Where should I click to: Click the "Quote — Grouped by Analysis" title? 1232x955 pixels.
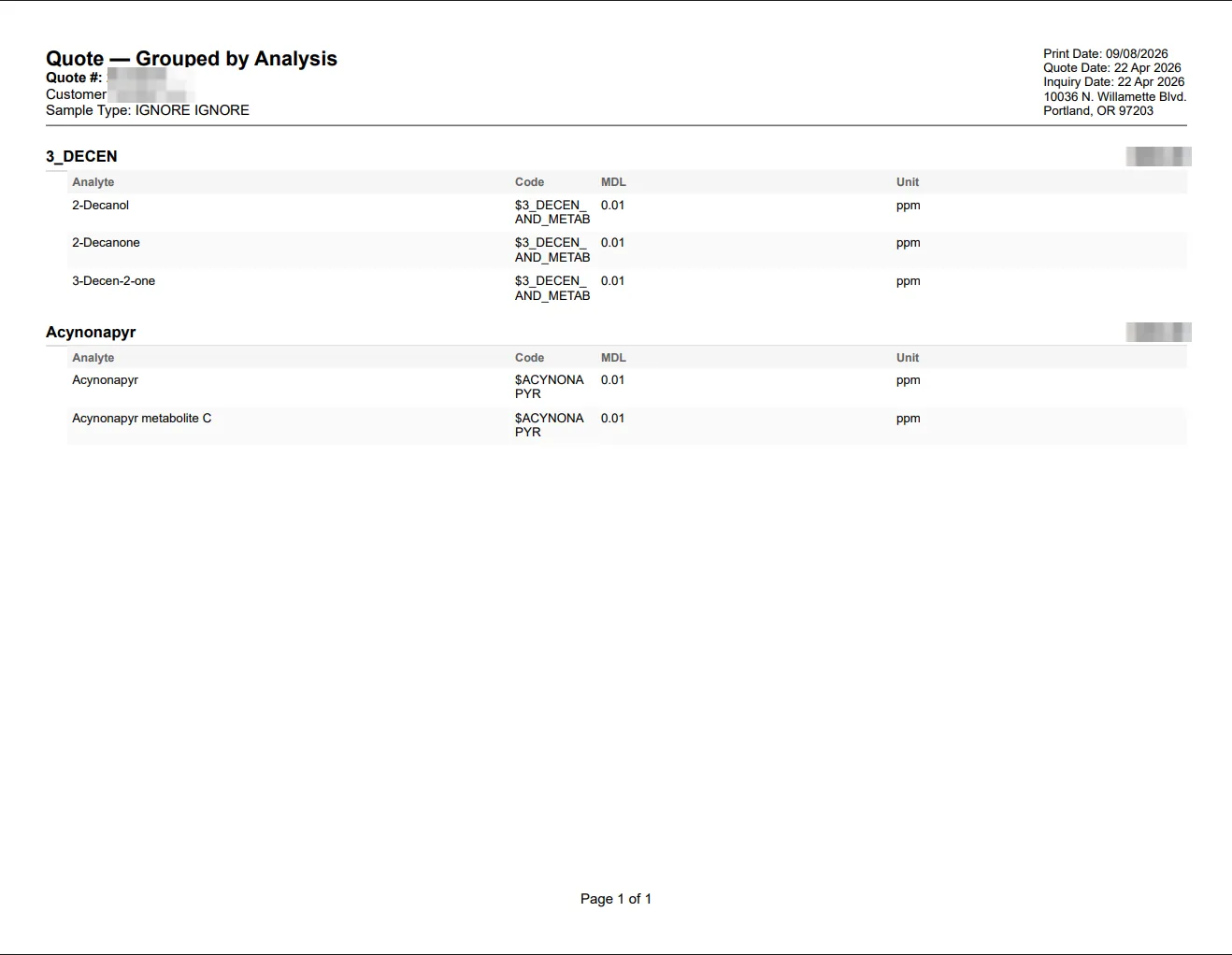tap(192, 58)
